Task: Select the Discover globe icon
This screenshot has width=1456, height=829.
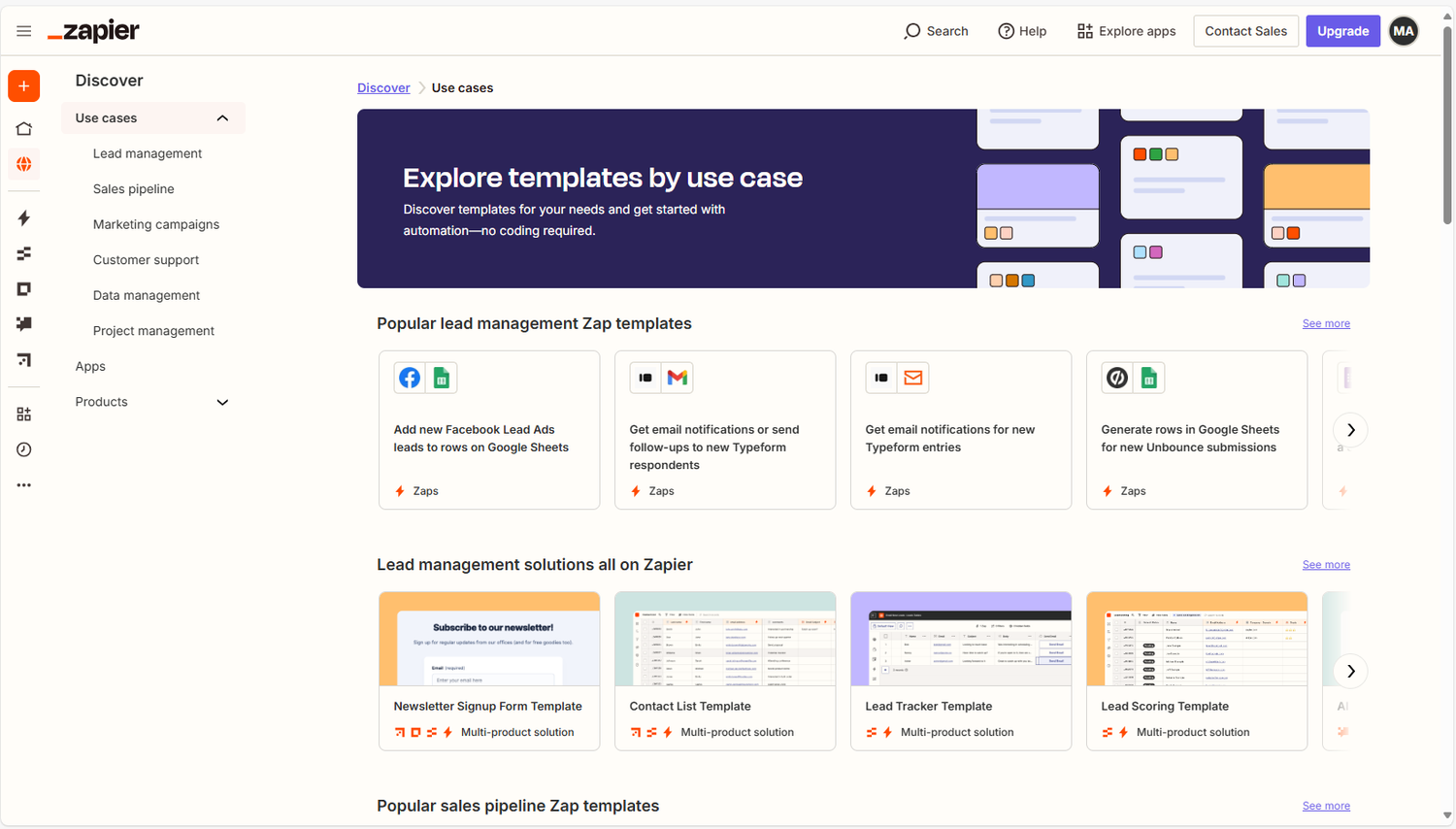Action: [24, 164]
